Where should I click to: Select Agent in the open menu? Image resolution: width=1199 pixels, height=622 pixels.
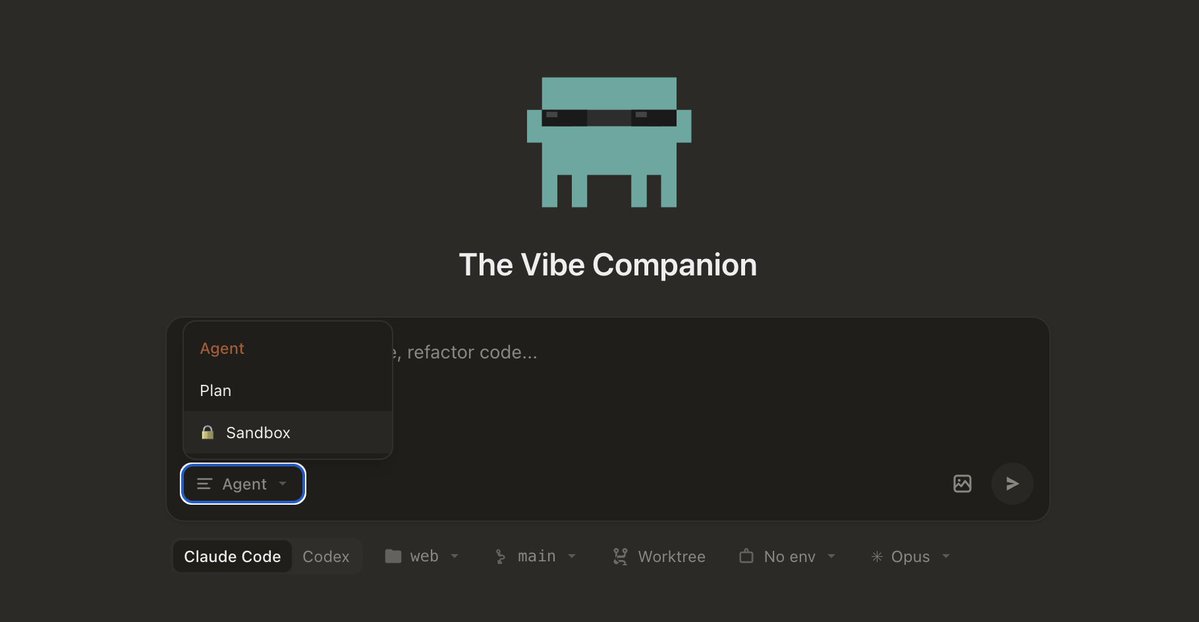221,348
